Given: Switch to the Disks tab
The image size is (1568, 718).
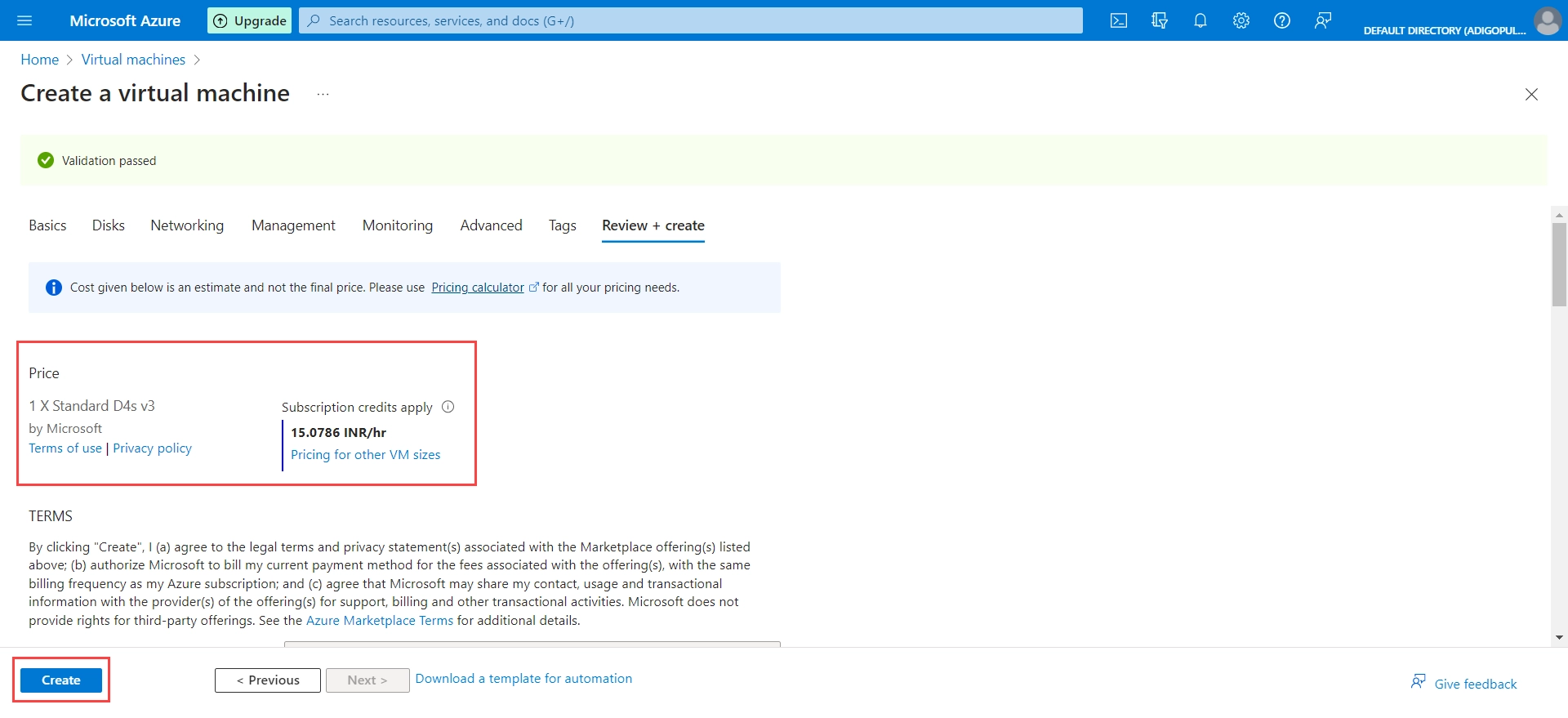Looking at the screenshot, I should pos(109,225).
